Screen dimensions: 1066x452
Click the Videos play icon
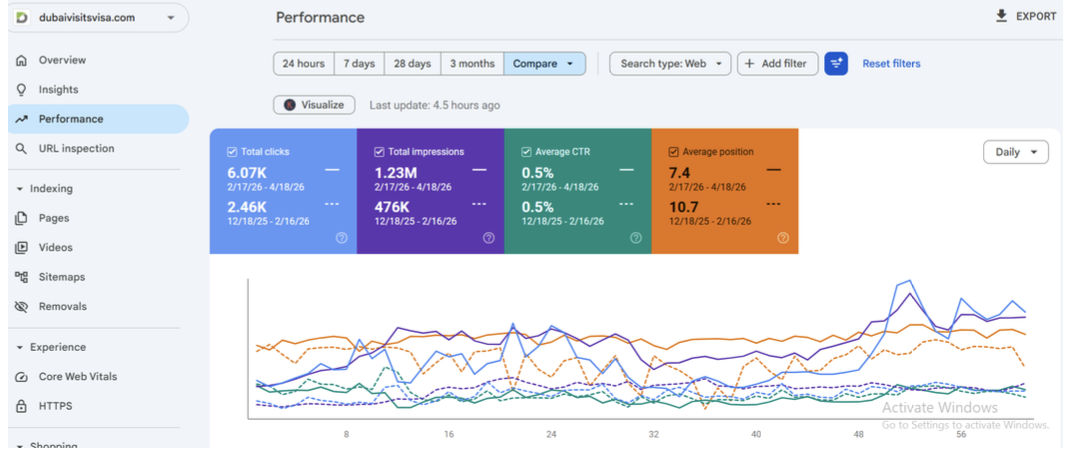pyautogui.click(x=22, y=247)
